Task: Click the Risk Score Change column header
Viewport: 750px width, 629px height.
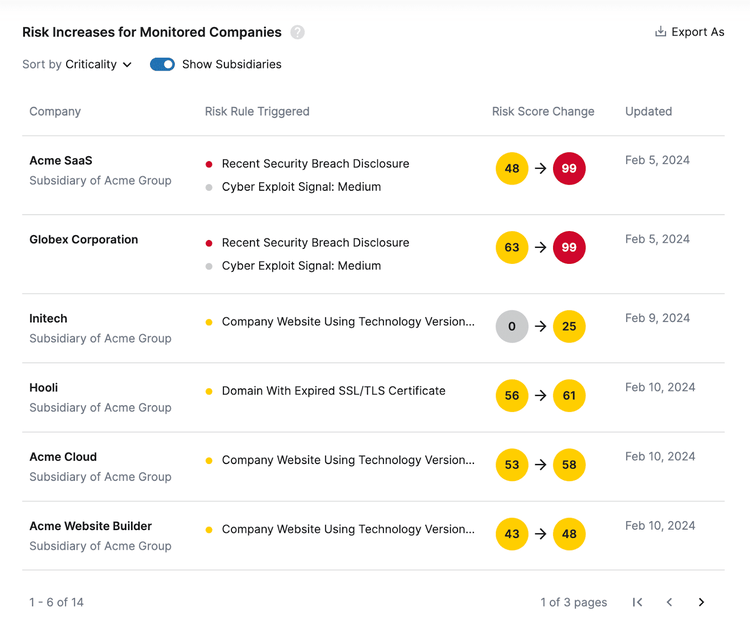Action: point(543,111)
